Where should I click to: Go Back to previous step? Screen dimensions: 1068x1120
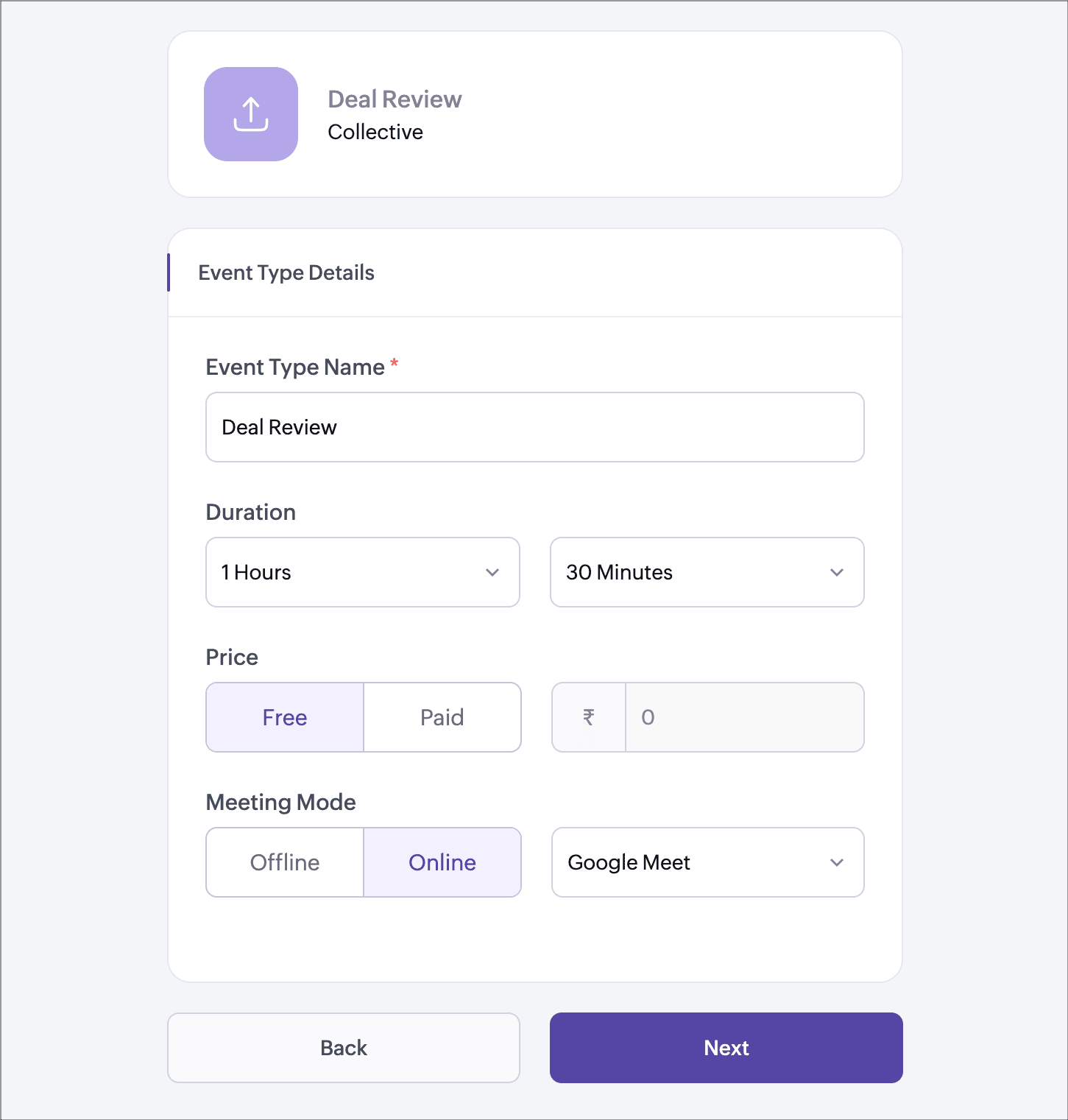click(x=344, y=1048)
